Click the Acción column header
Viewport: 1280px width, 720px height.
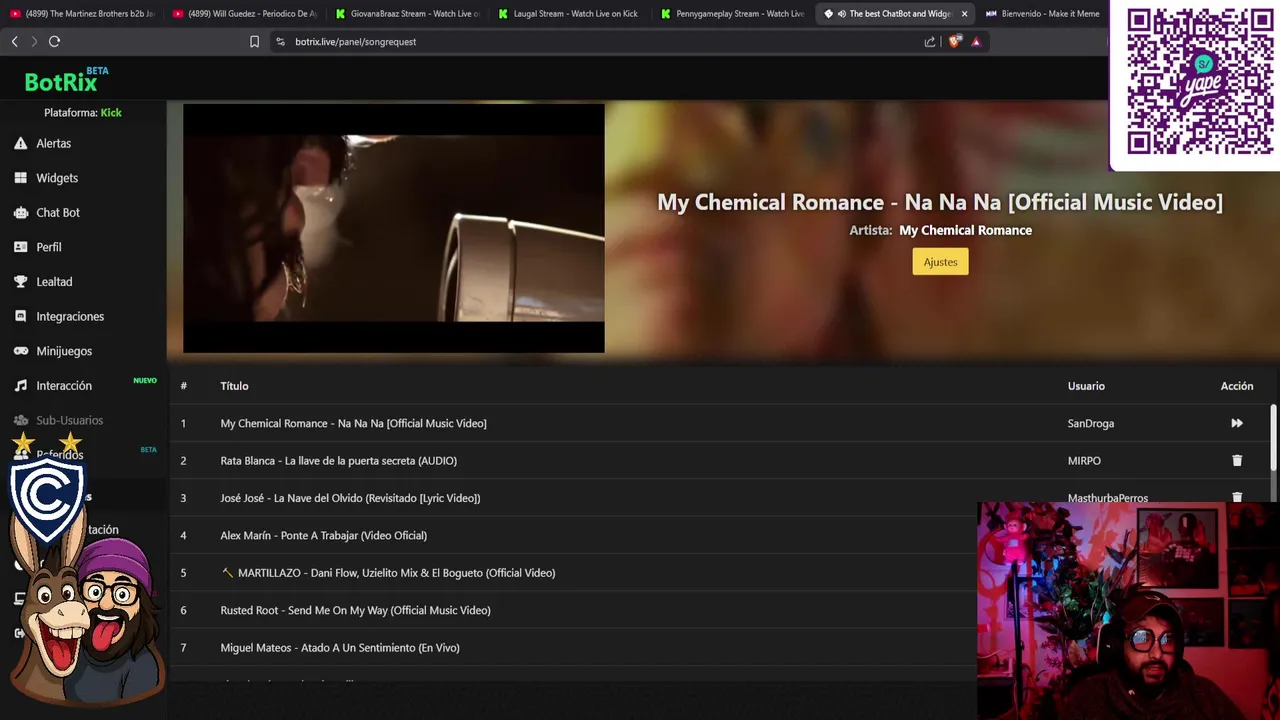click(1237, 386)
